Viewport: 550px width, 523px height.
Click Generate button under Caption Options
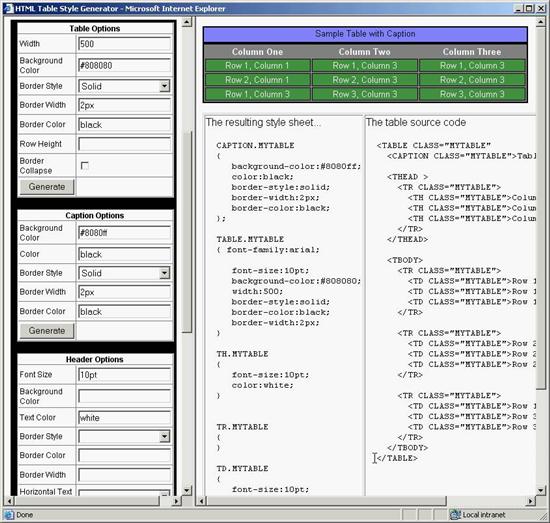pos(47,331)
